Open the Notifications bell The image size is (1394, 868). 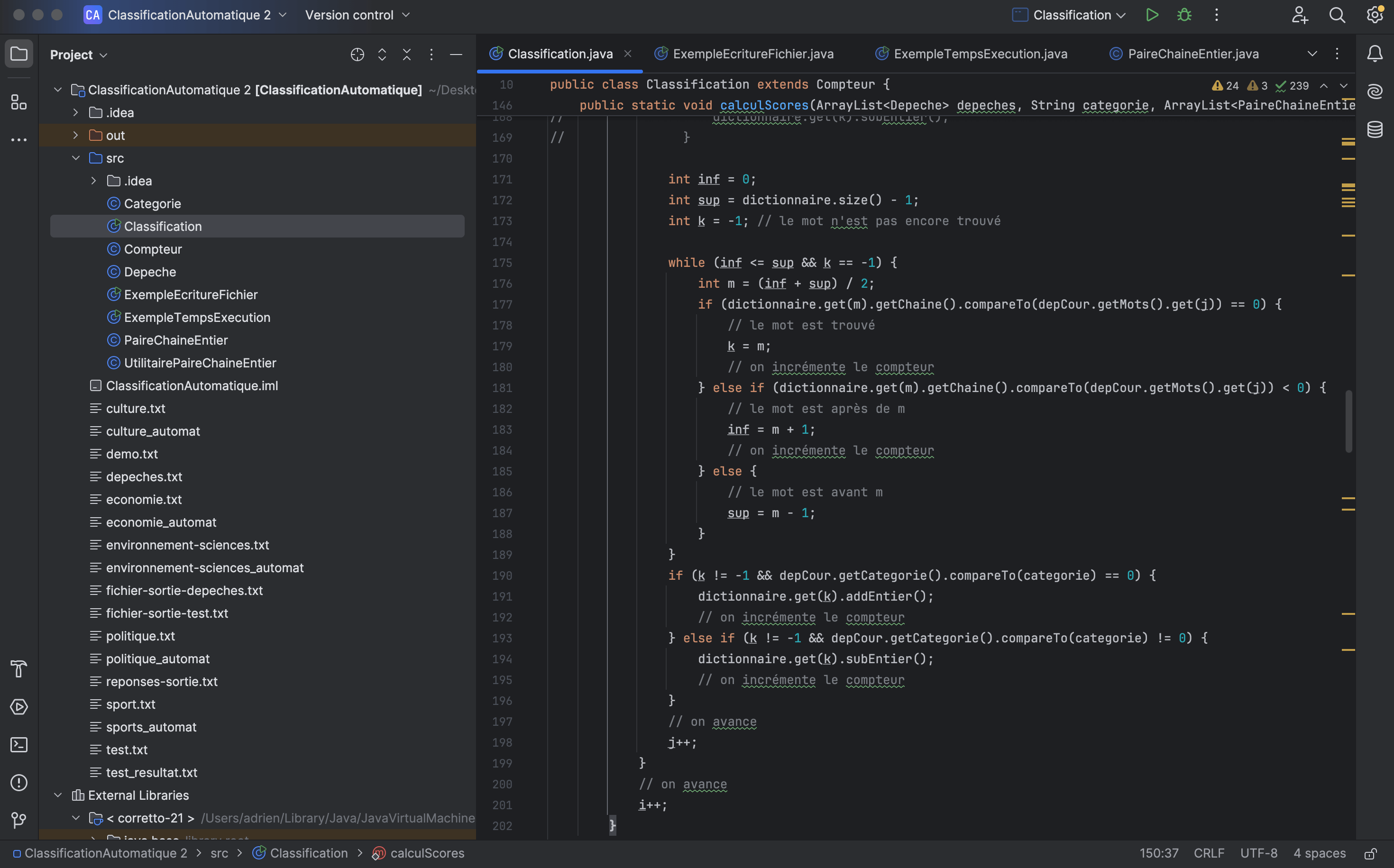pyautogui.click(x=1375, y=54)
